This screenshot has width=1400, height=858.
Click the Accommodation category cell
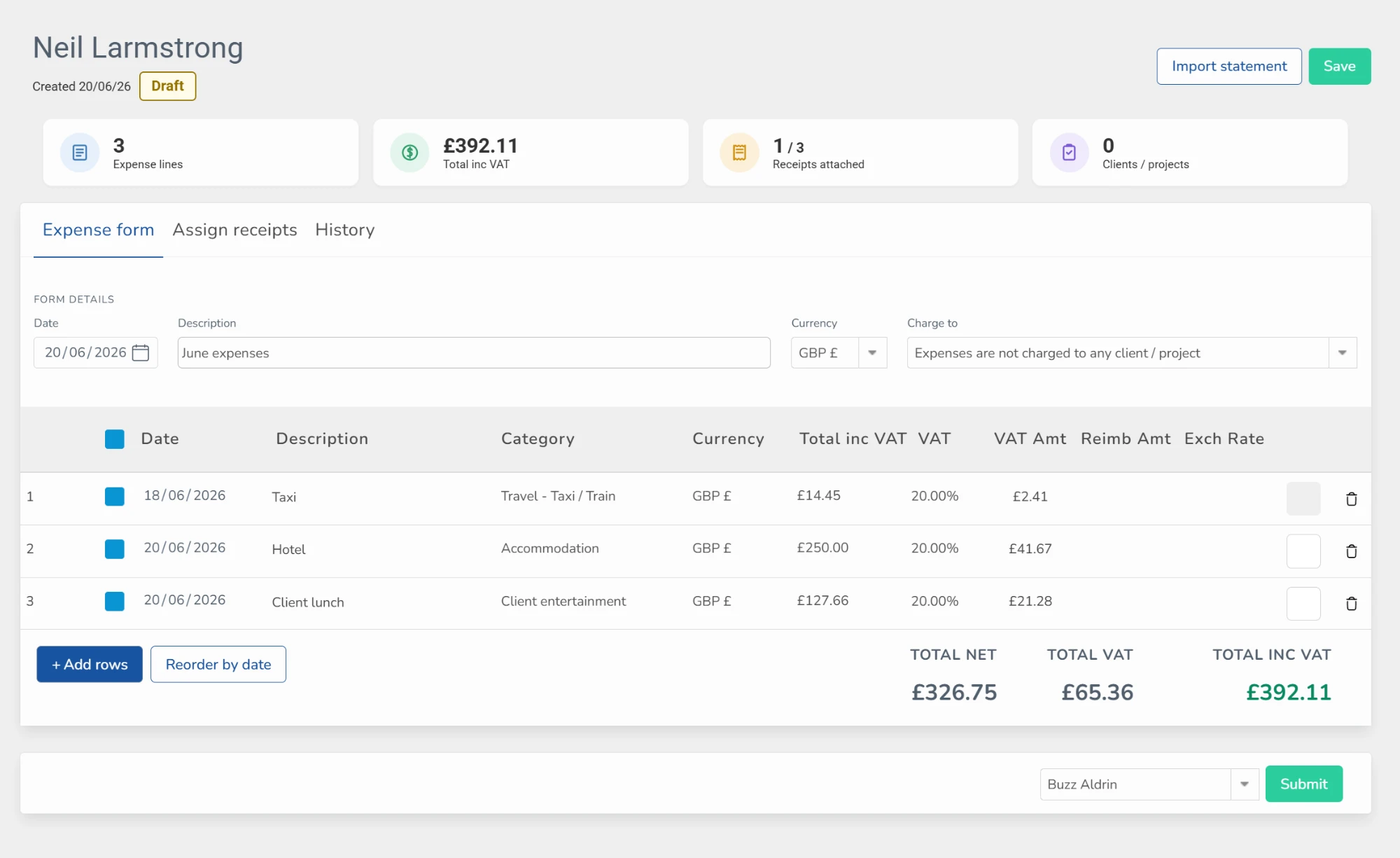(550, 548)
